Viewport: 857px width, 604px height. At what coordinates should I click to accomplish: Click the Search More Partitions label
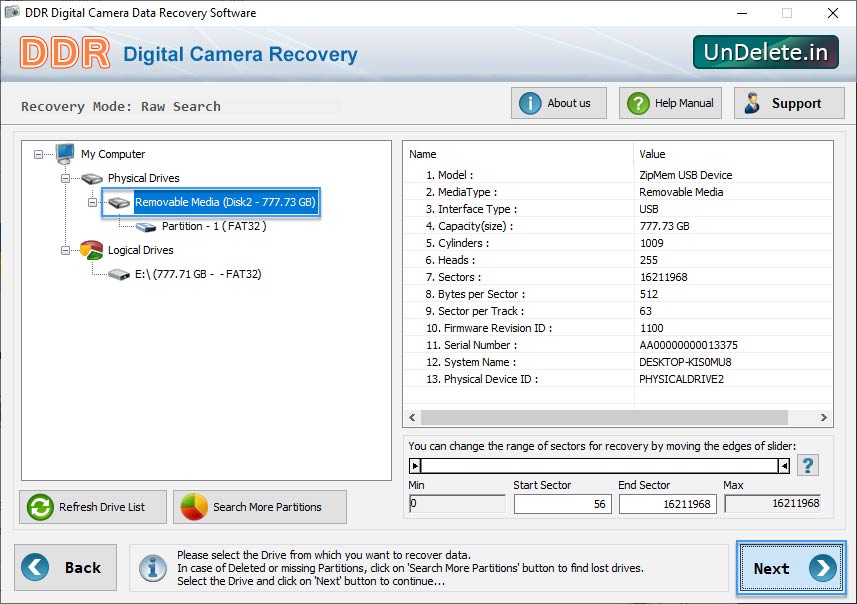pos(267,507)
